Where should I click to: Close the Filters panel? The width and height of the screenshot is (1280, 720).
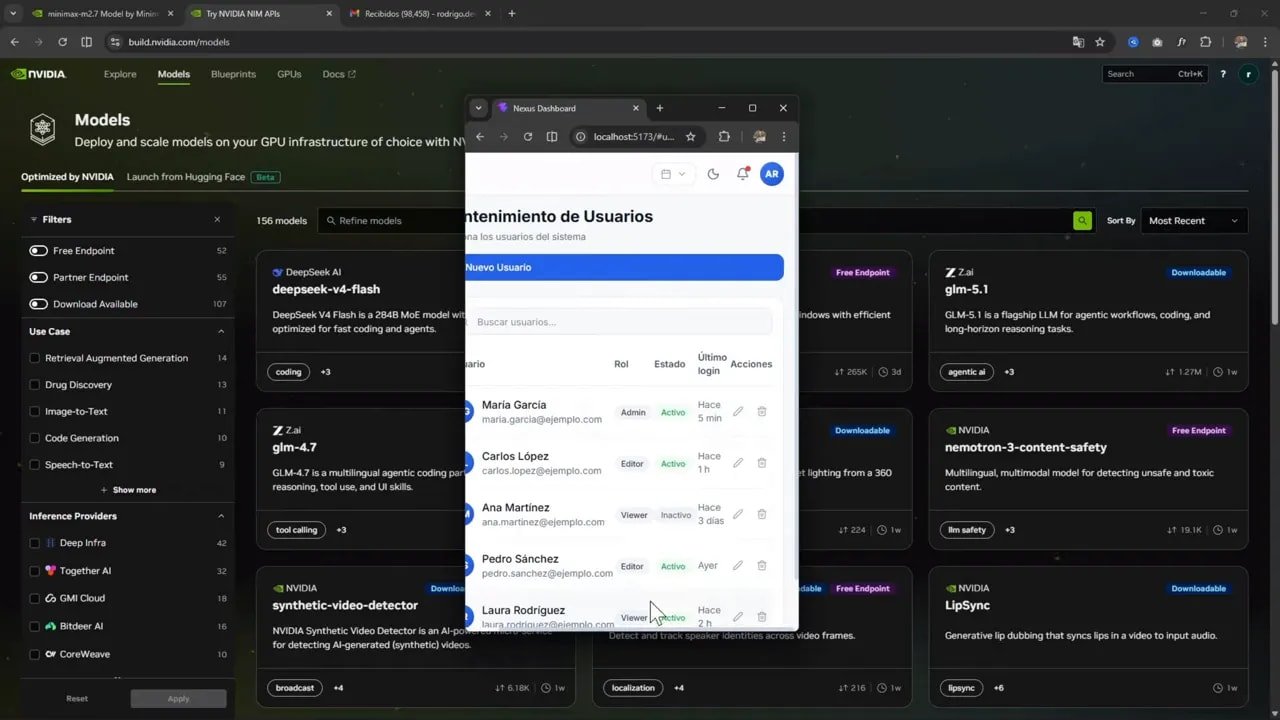[217, 219]
